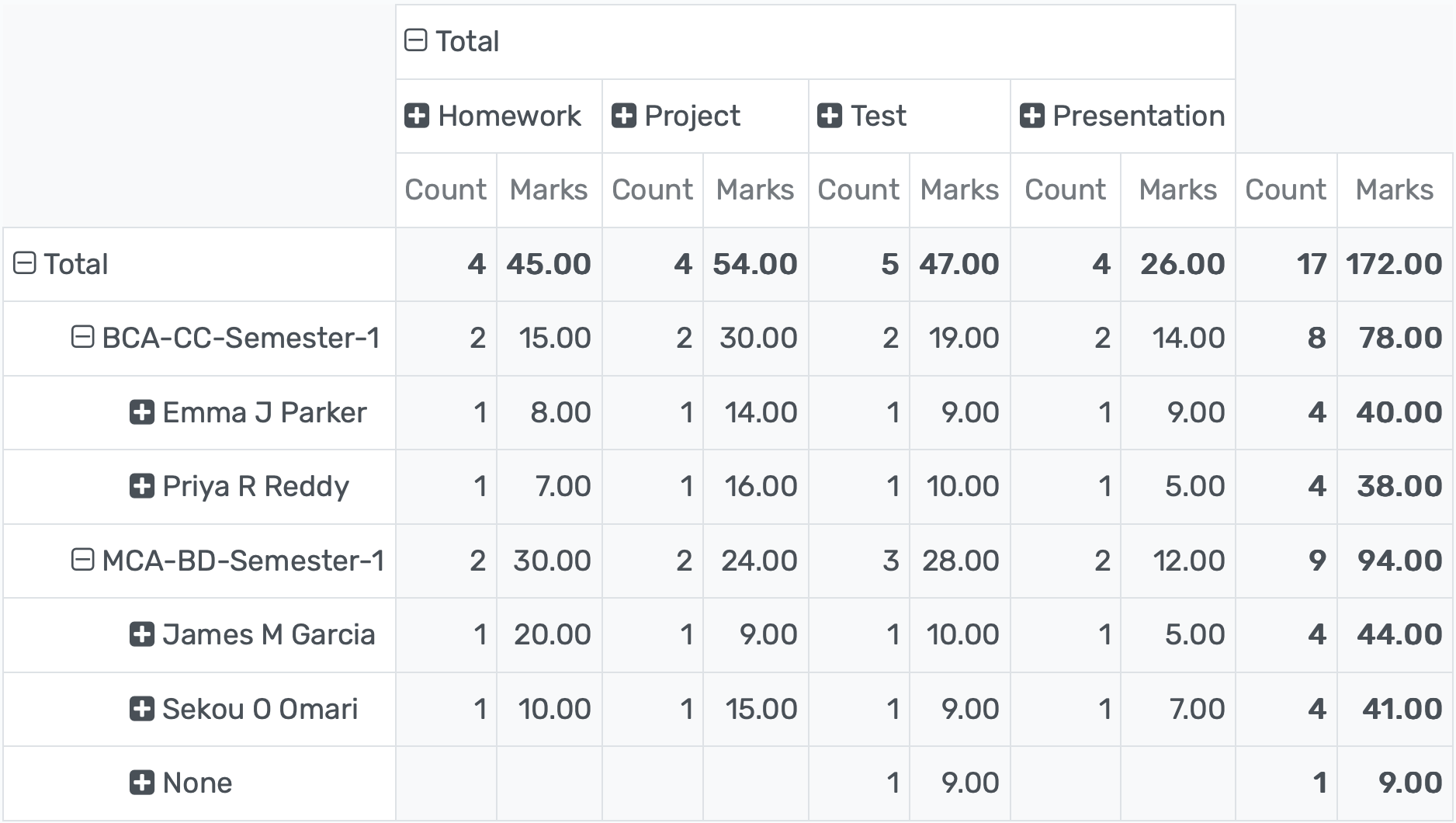Expand the Test column group
This screenshot has width=1456, height=823.
tap(830, 115)
